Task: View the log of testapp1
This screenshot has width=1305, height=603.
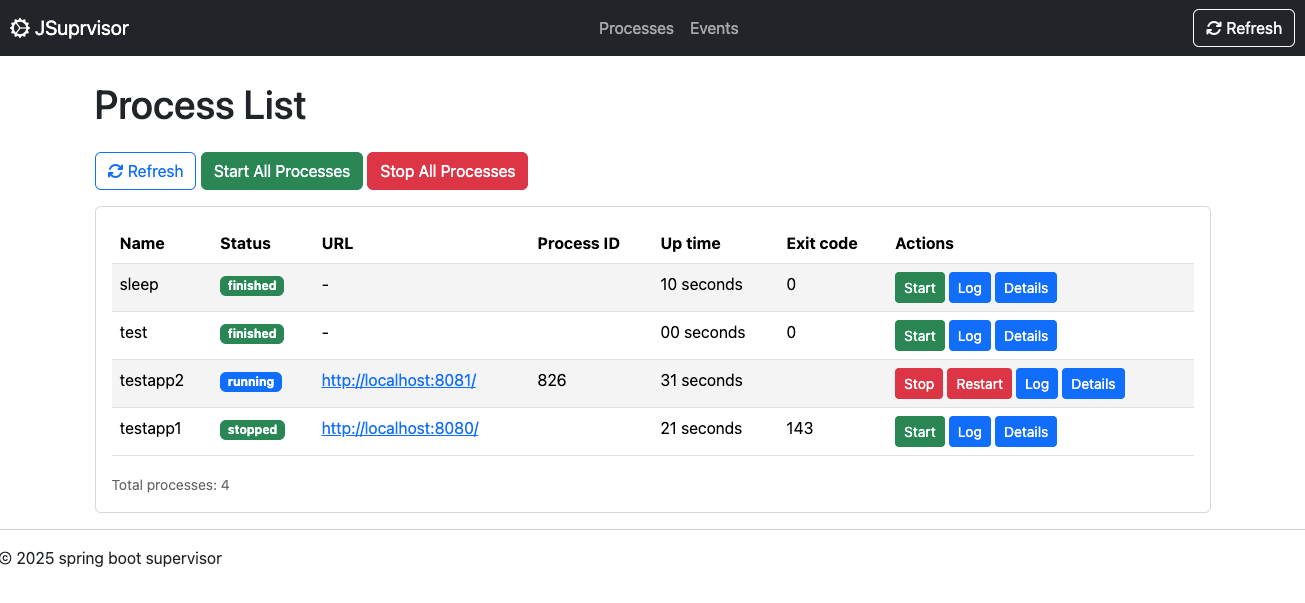Action: point(969,431)
